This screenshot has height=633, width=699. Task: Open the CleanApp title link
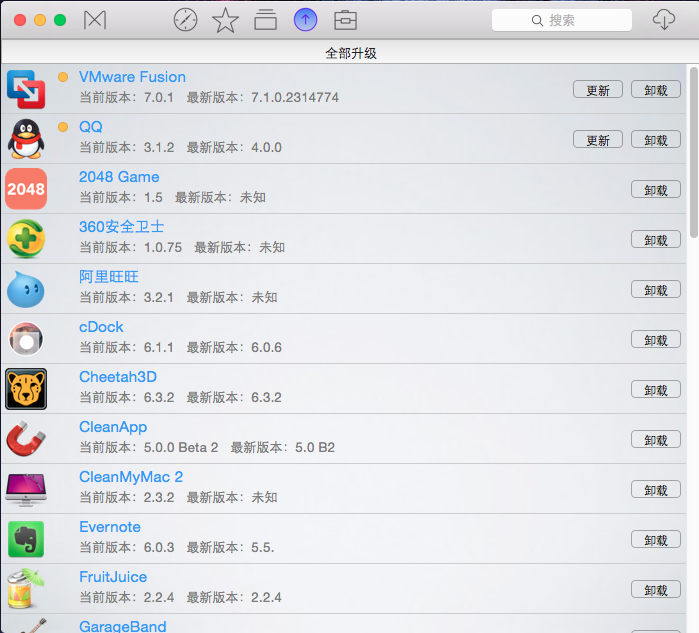(x=113, y=427)
